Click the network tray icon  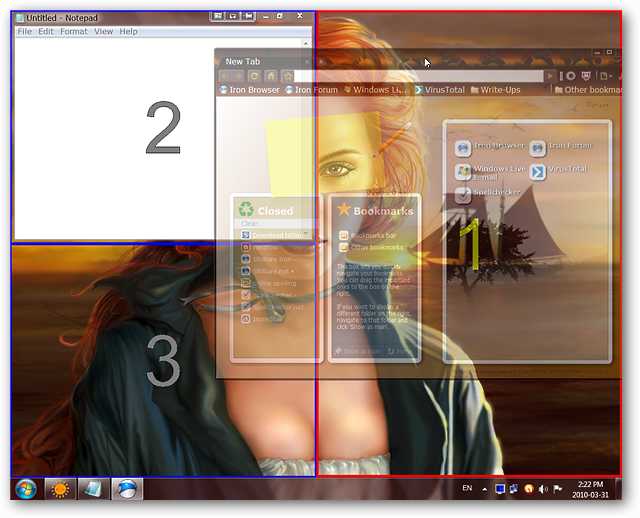pos(514,489)
